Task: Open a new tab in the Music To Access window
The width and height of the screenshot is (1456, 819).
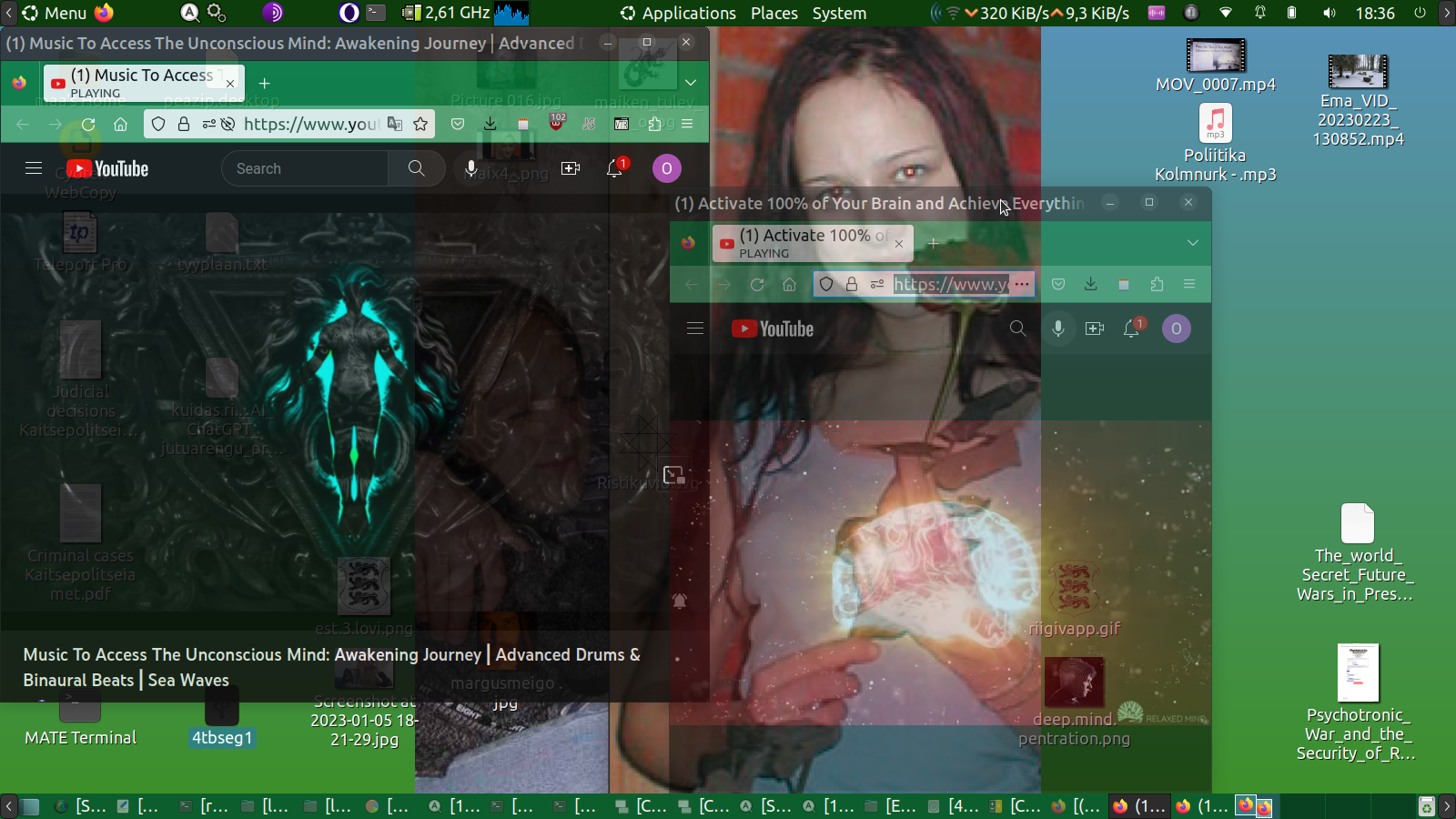Action: [265, 83]
